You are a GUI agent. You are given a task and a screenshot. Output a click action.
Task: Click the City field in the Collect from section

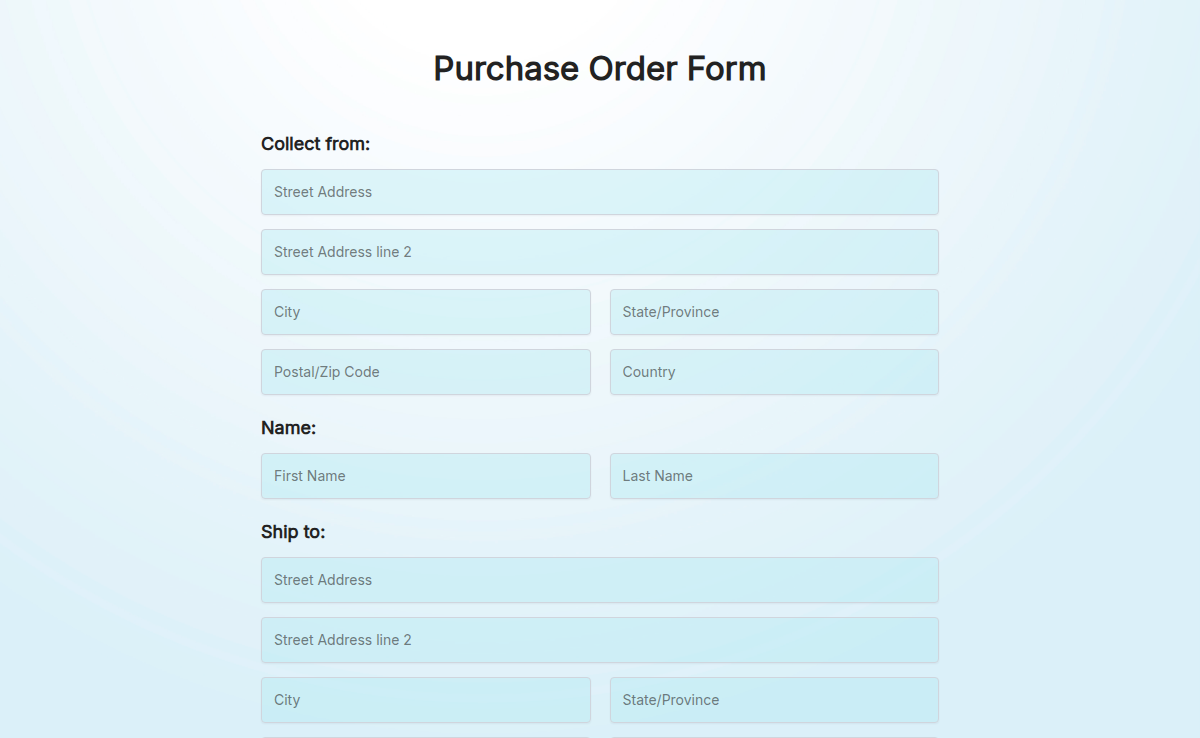click(x=425, y=312)
